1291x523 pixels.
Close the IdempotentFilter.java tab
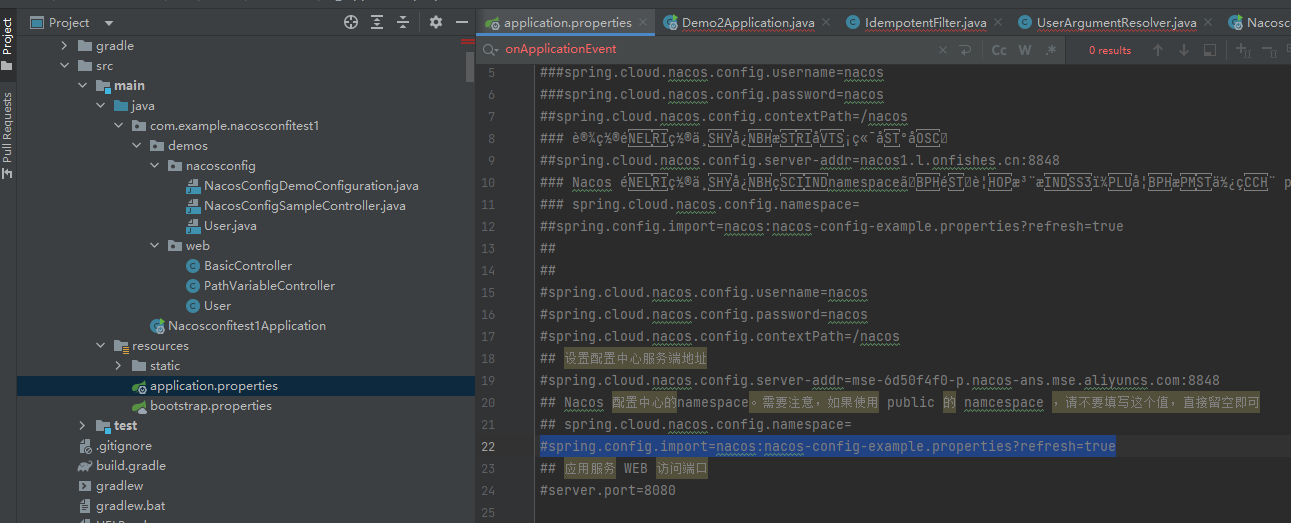(999, 23)
